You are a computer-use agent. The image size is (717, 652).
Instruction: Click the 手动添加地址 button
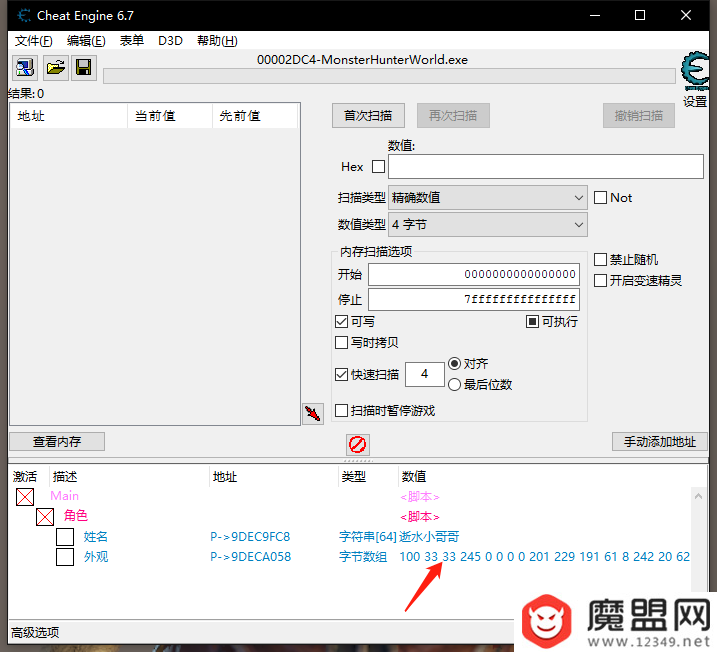tap(660, 442)
